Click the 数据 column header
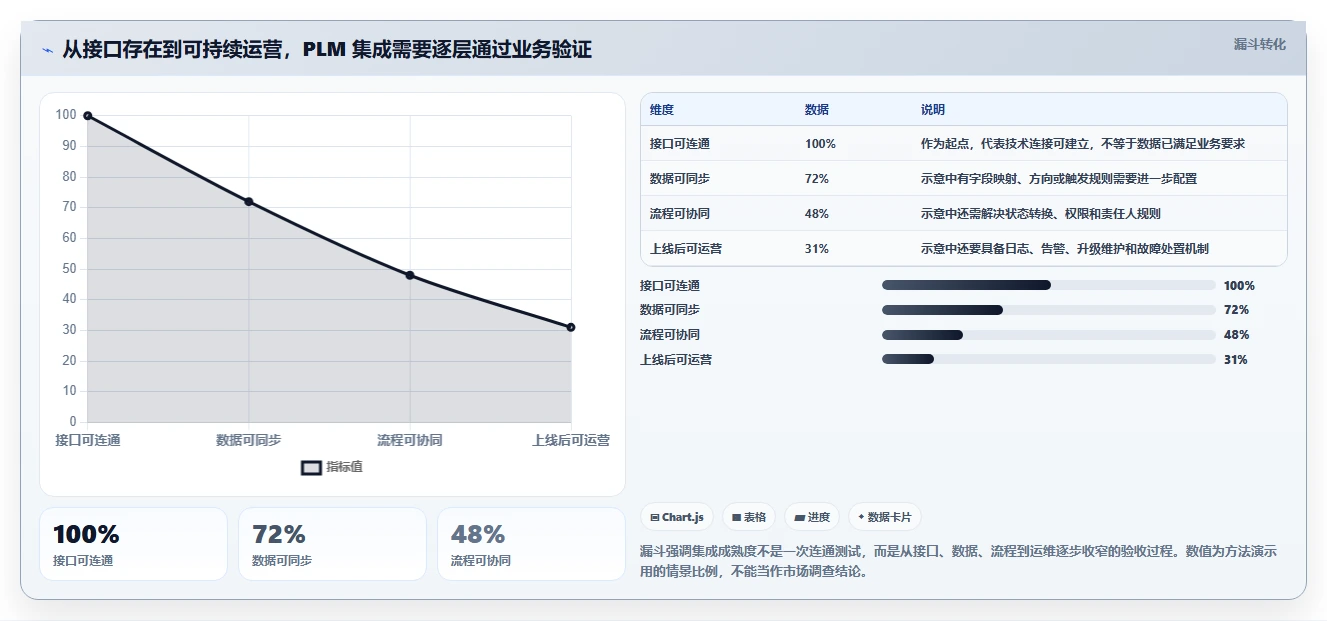Viewport: 1327px width, 621px height. (x=817, y=110)
